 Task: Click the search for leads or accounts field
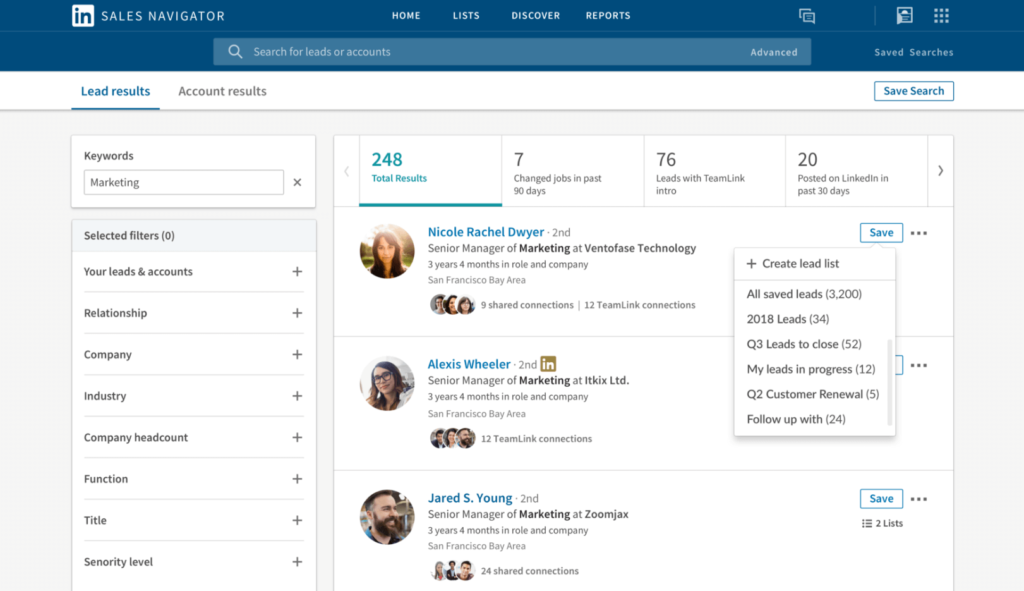point(512,52)
